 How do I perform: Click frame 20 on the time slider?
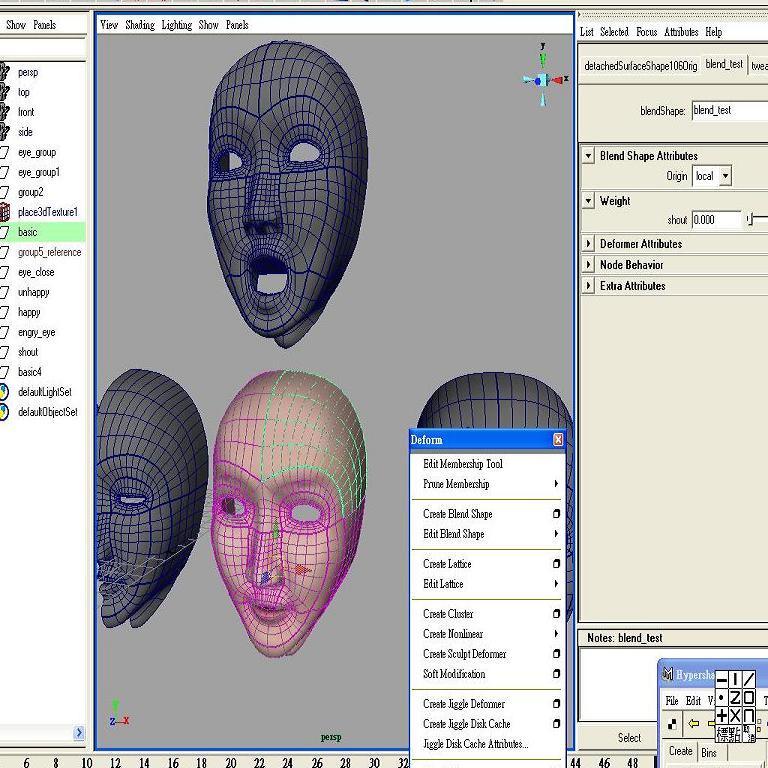pos(231,762)
